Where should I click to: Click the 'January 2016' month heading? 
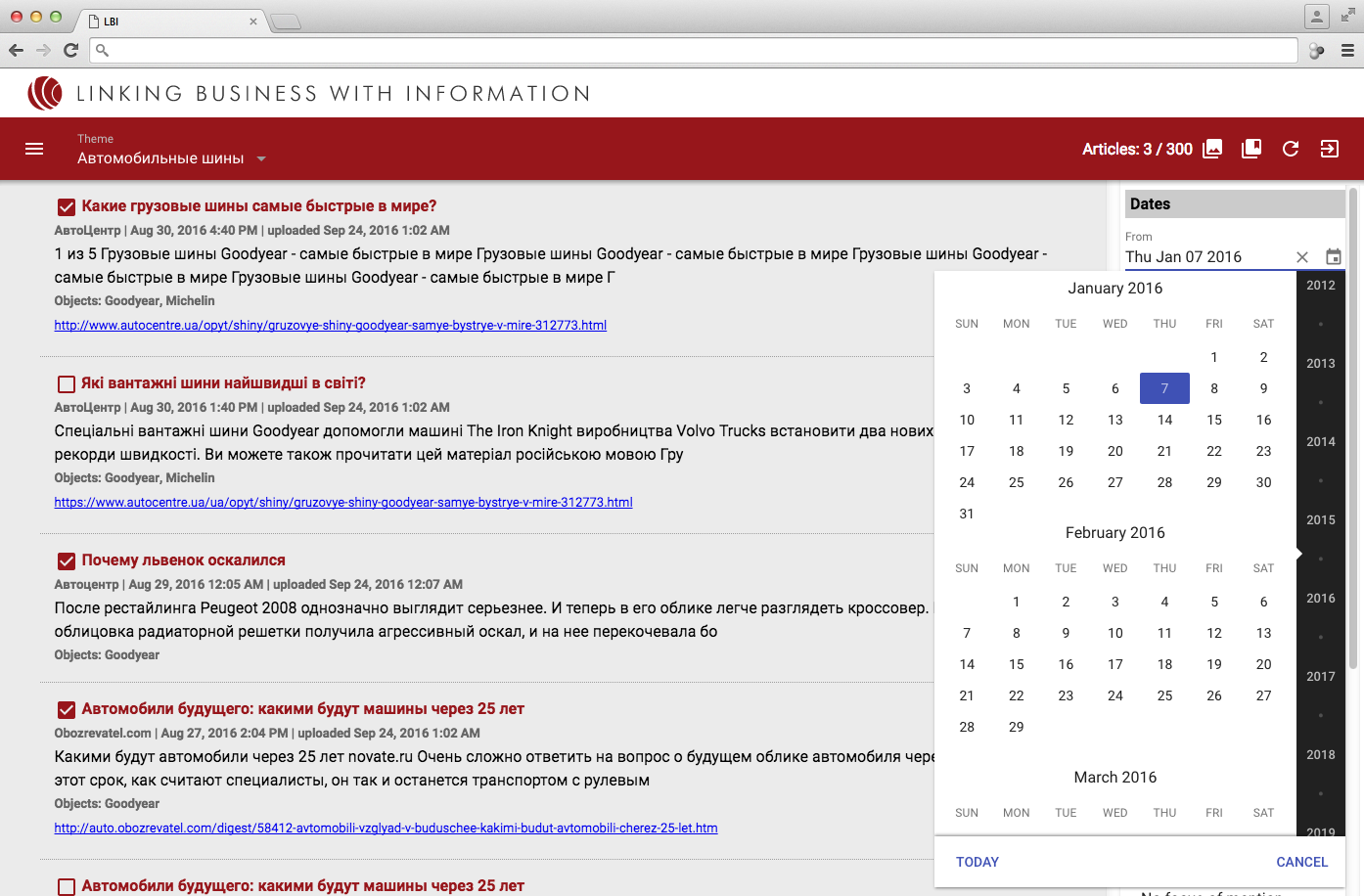[1115, 289]
